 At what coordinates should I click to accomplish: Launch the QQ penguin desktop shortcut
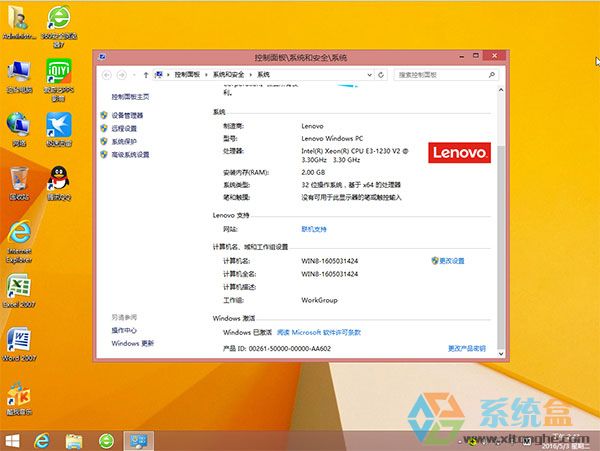tap(59, 183)
